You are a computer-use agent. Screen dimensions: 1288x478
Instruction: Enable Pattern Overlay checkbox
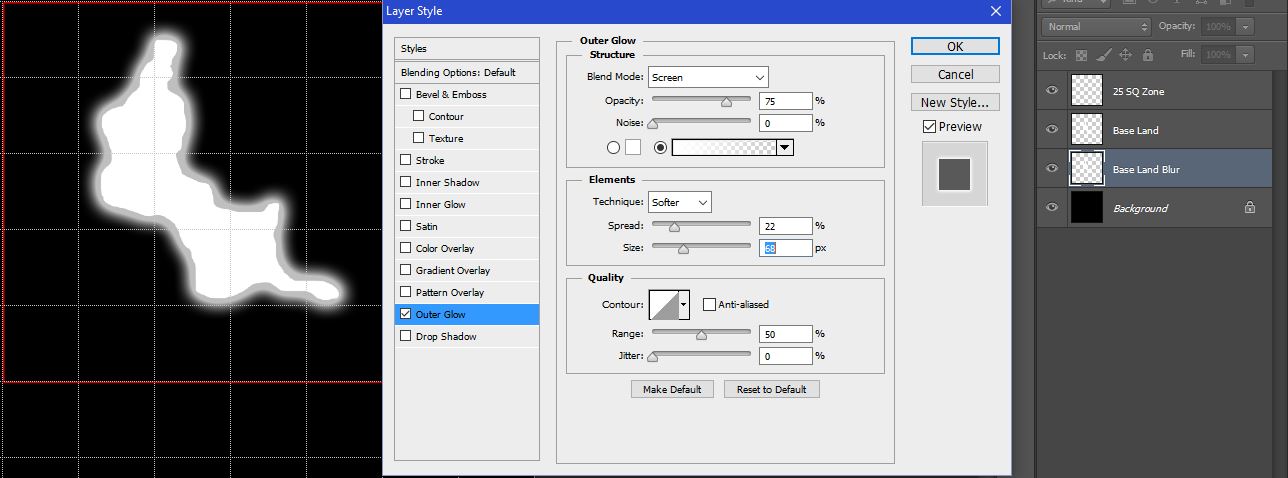coord(406,292)
